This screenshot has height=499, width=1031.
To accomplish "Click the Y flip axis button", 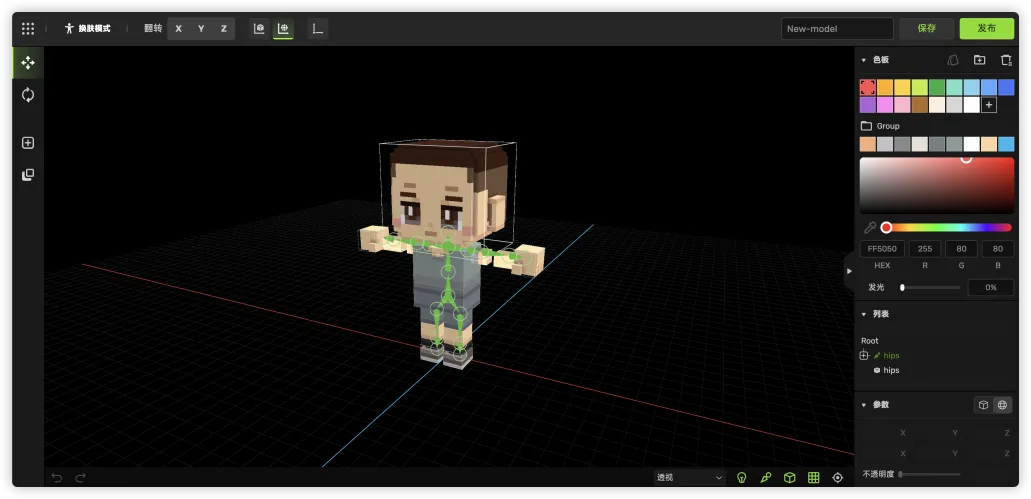I will tap(201, 29).
